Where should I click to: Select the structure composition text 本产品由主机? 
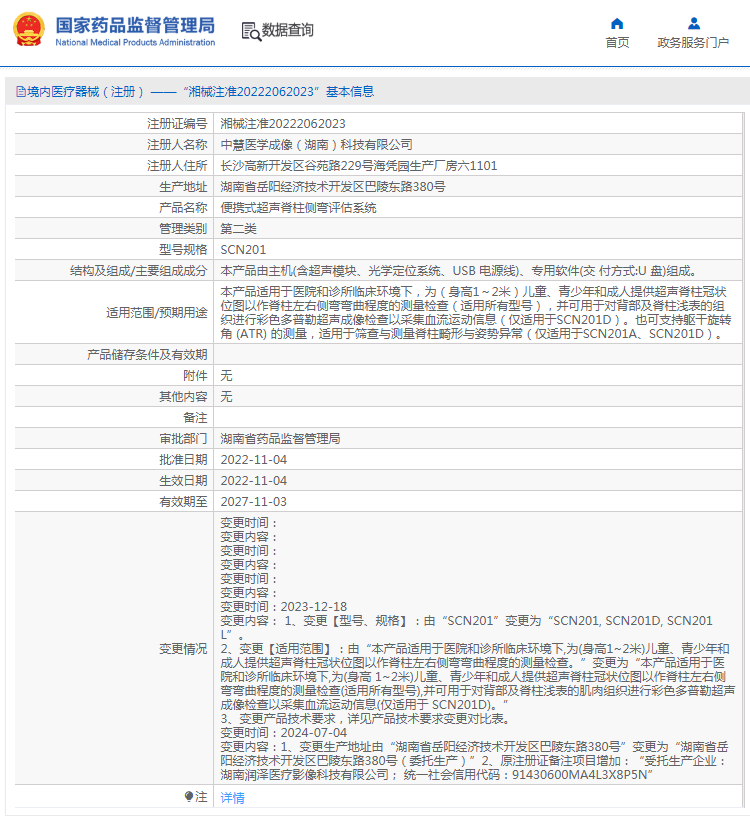pyautogui.click(x=460, y=271)
